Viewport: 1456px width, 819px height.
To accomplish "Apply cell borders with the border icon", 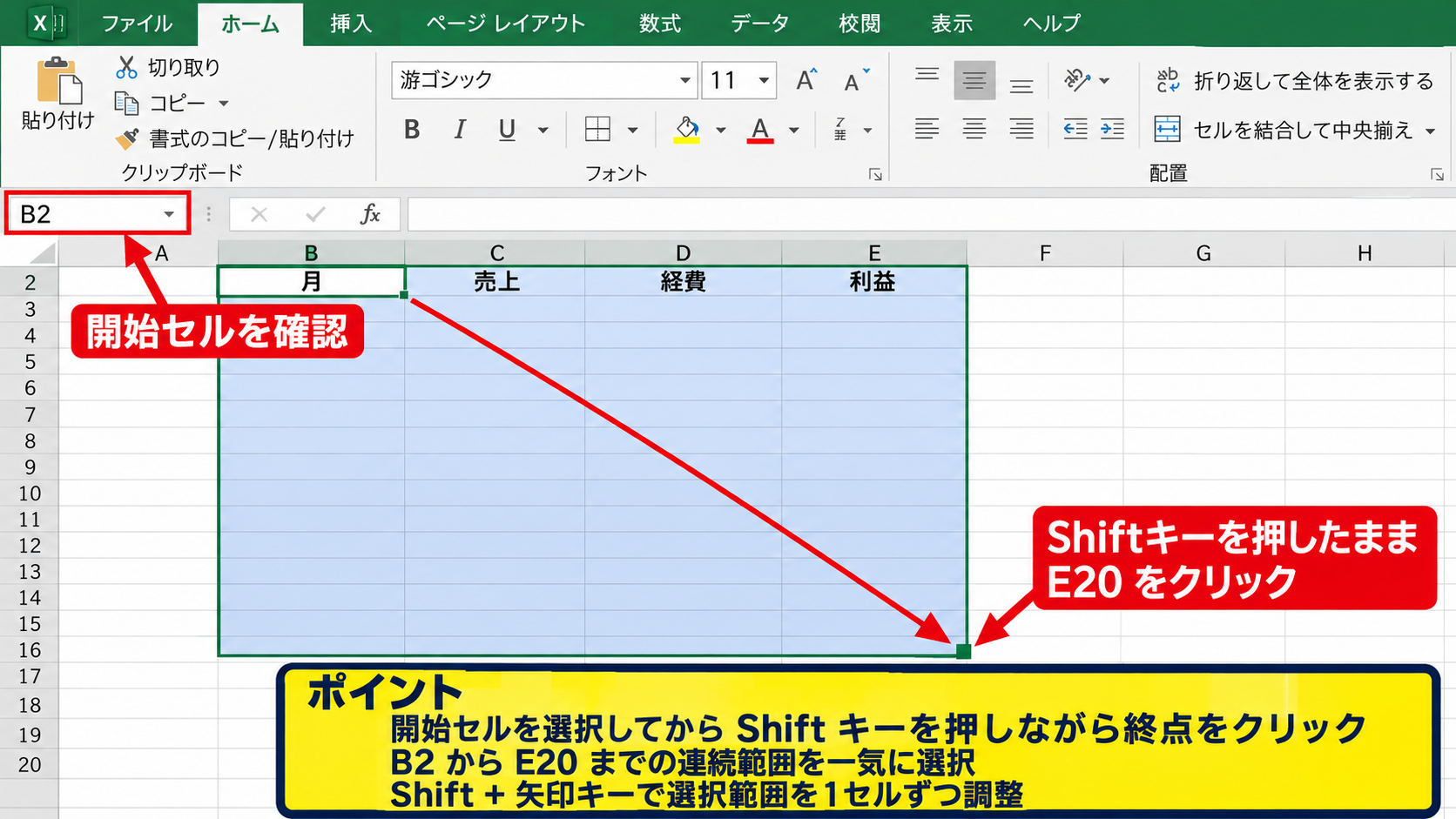I will pyautogui.click(x=597, y=130).
